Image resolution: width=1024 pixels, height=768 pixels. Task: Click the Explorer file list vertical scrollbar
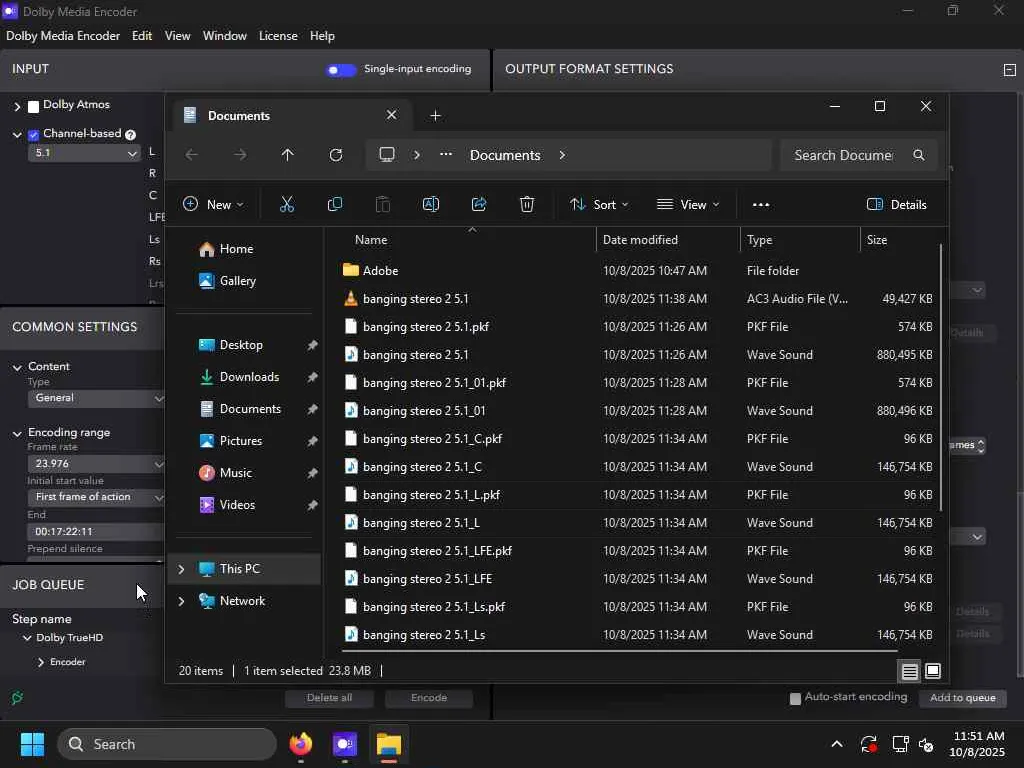click(x=941, y=378)
